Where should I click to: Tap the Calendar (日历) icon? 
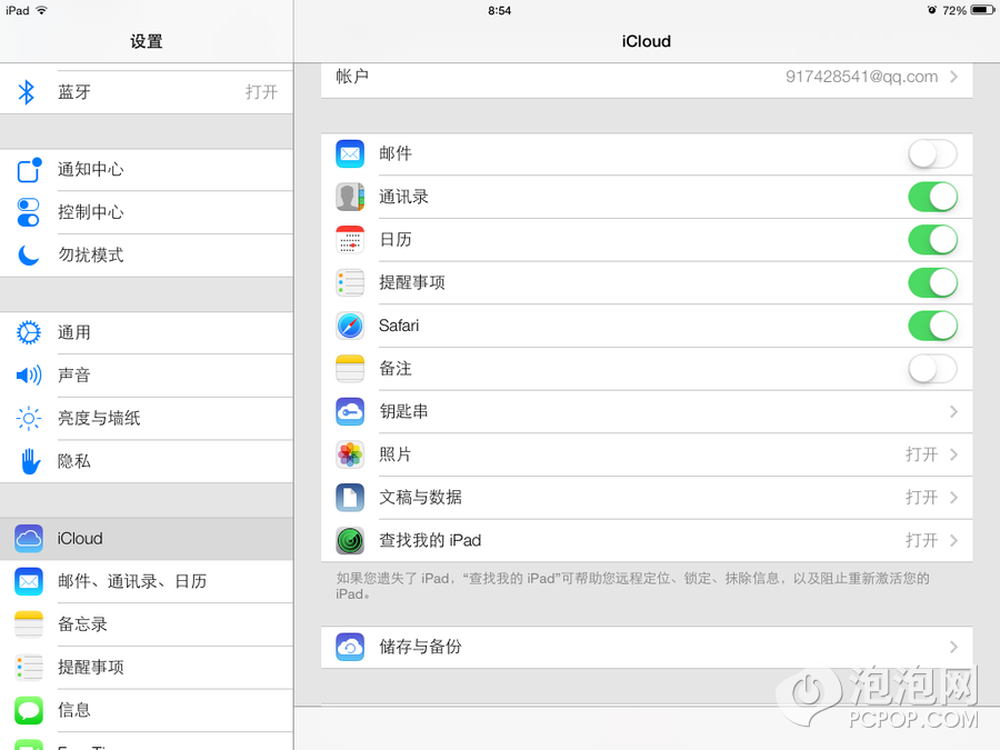click(x=350, y=240)
